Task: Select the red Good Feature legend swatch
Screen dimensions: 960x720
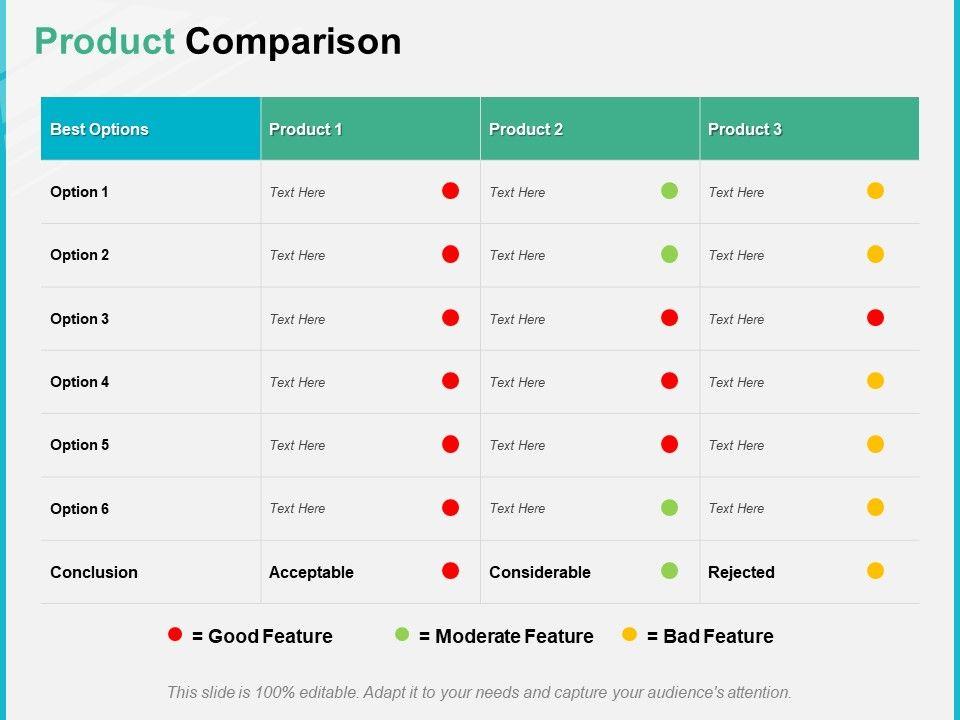Action: click(x=176, y=634)
